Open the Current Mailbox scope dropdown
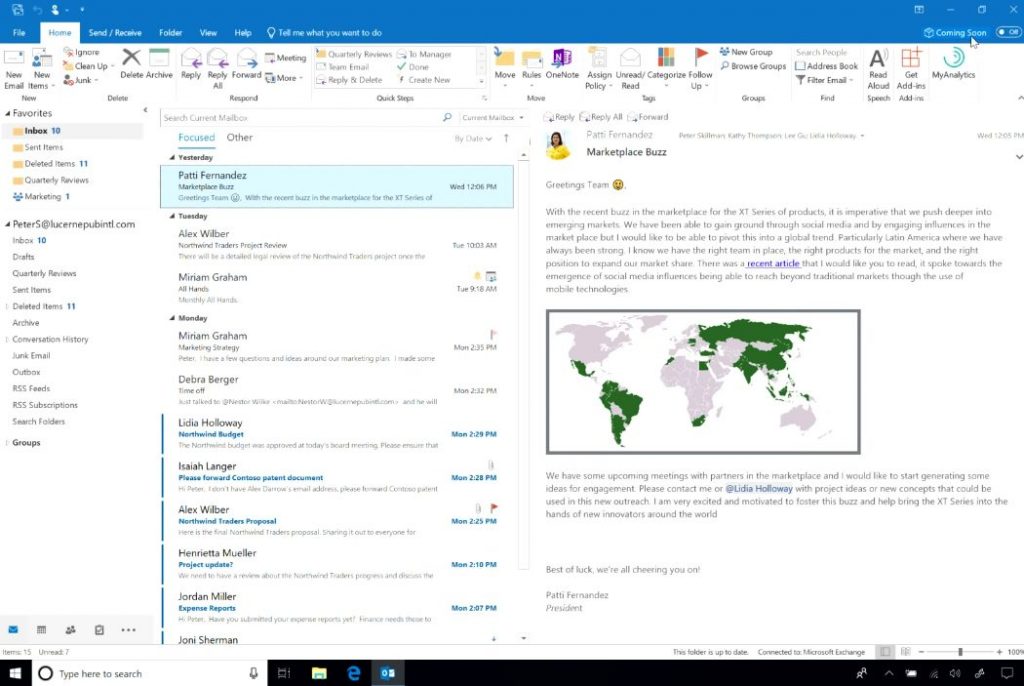 (492, 118)
